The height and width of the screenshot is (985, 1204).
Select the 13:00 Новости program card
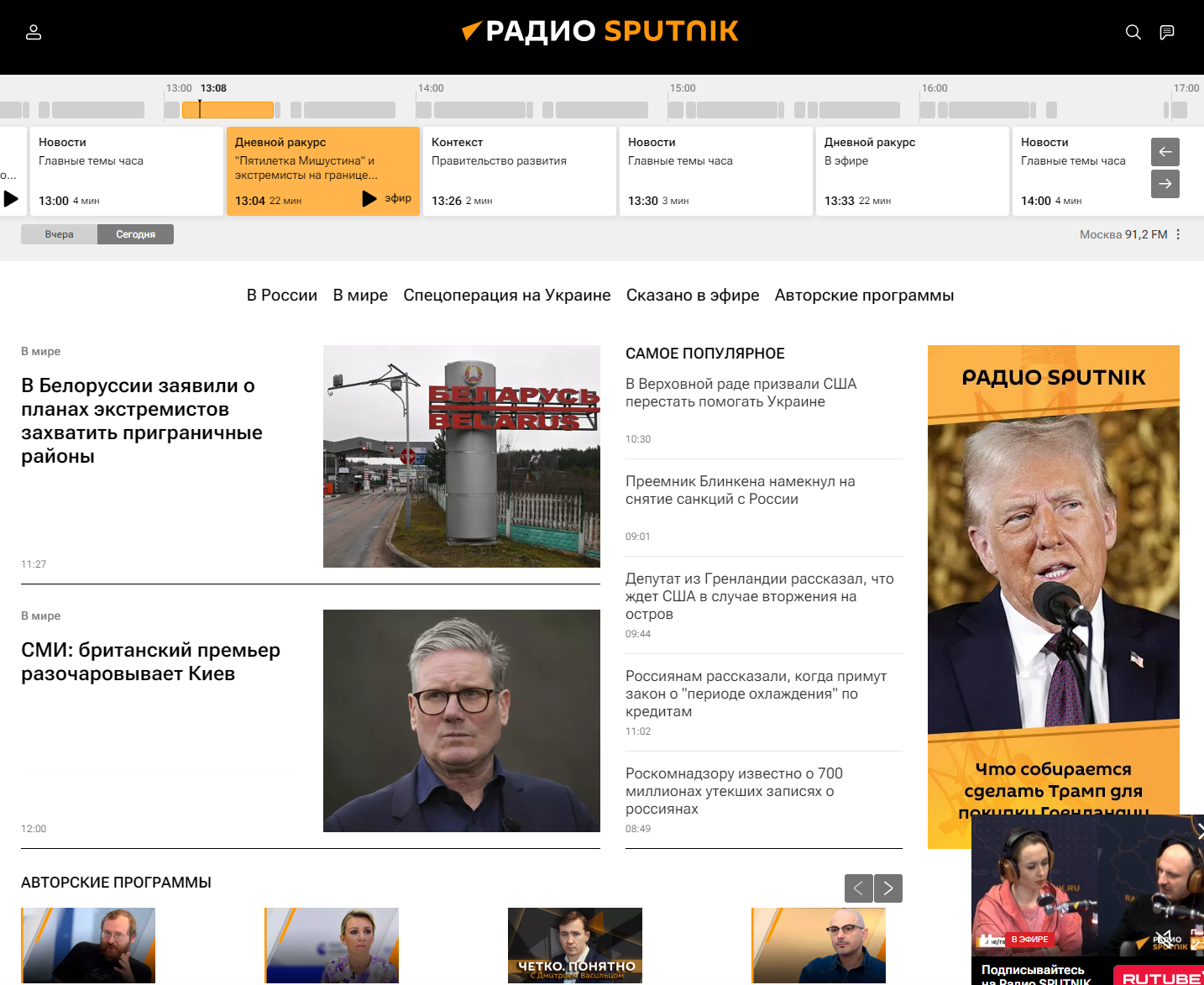tap(126, 171)
